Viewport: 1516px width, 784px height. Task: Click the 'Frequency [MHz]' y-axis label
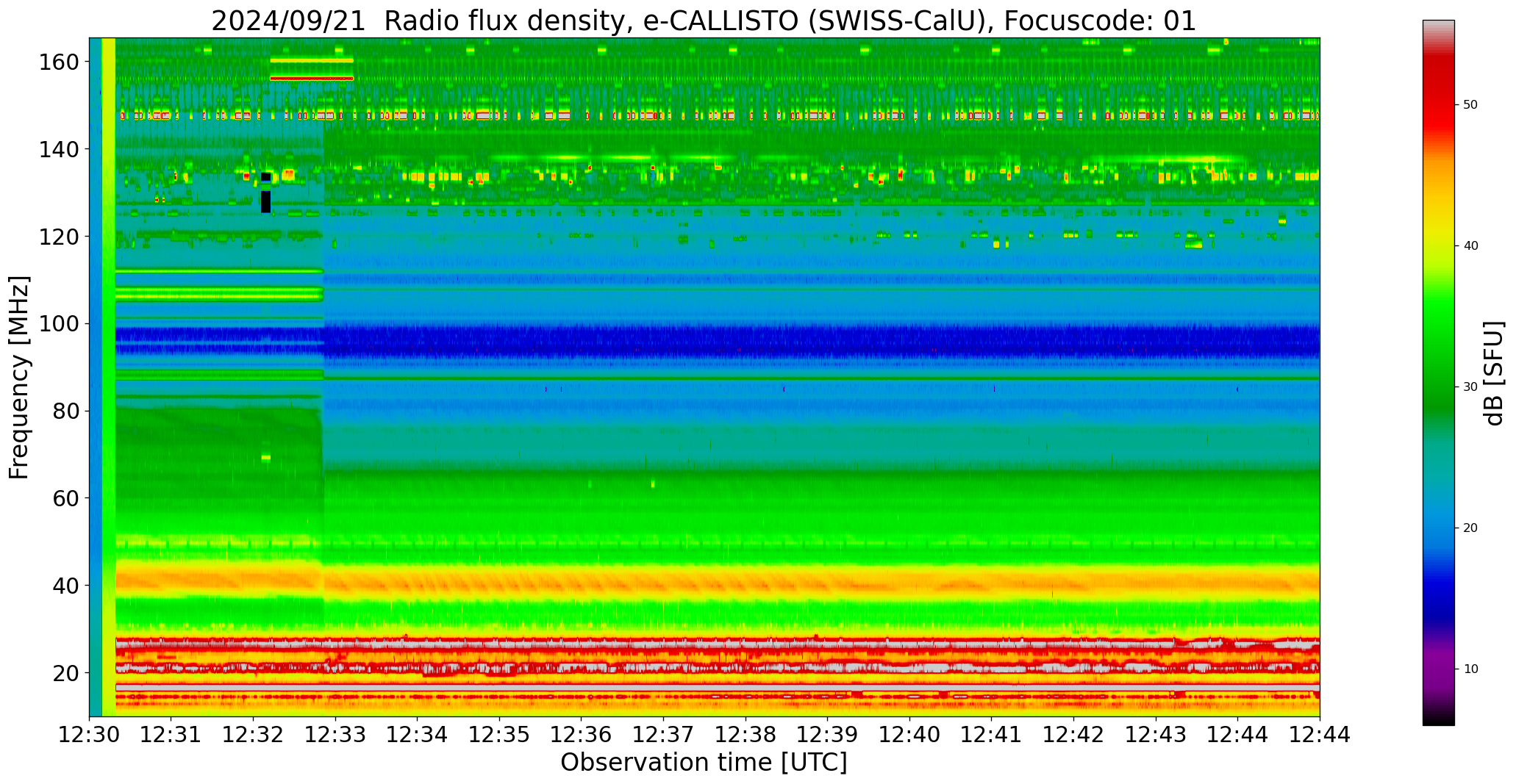pyautogui.click(x=19, y=378)
